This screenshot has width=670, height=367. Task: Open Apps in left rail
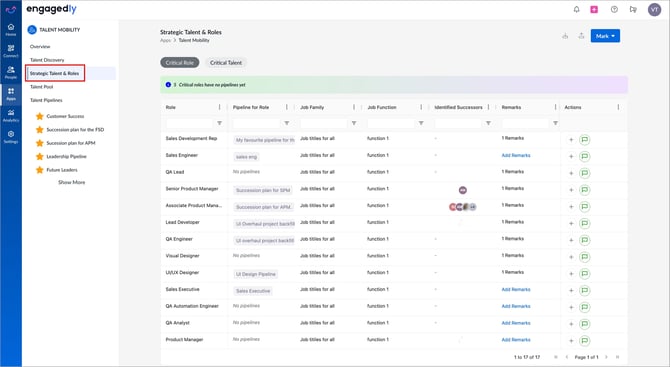11,94
